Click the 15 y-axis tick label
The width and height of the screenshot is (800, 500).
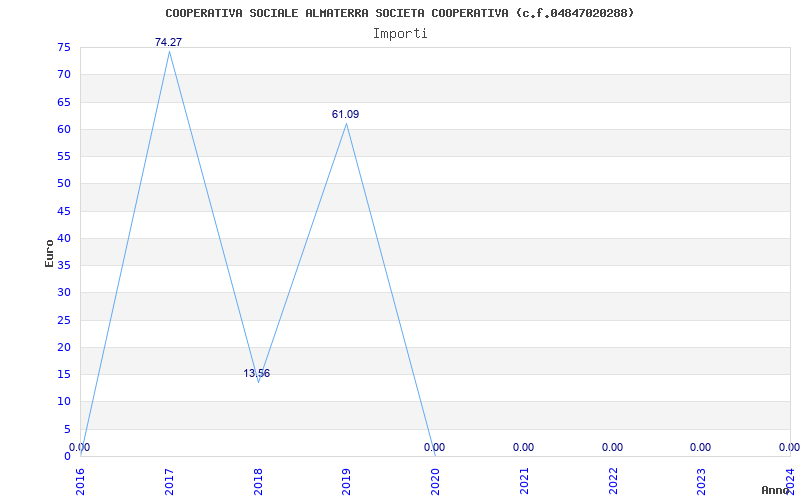64,374
